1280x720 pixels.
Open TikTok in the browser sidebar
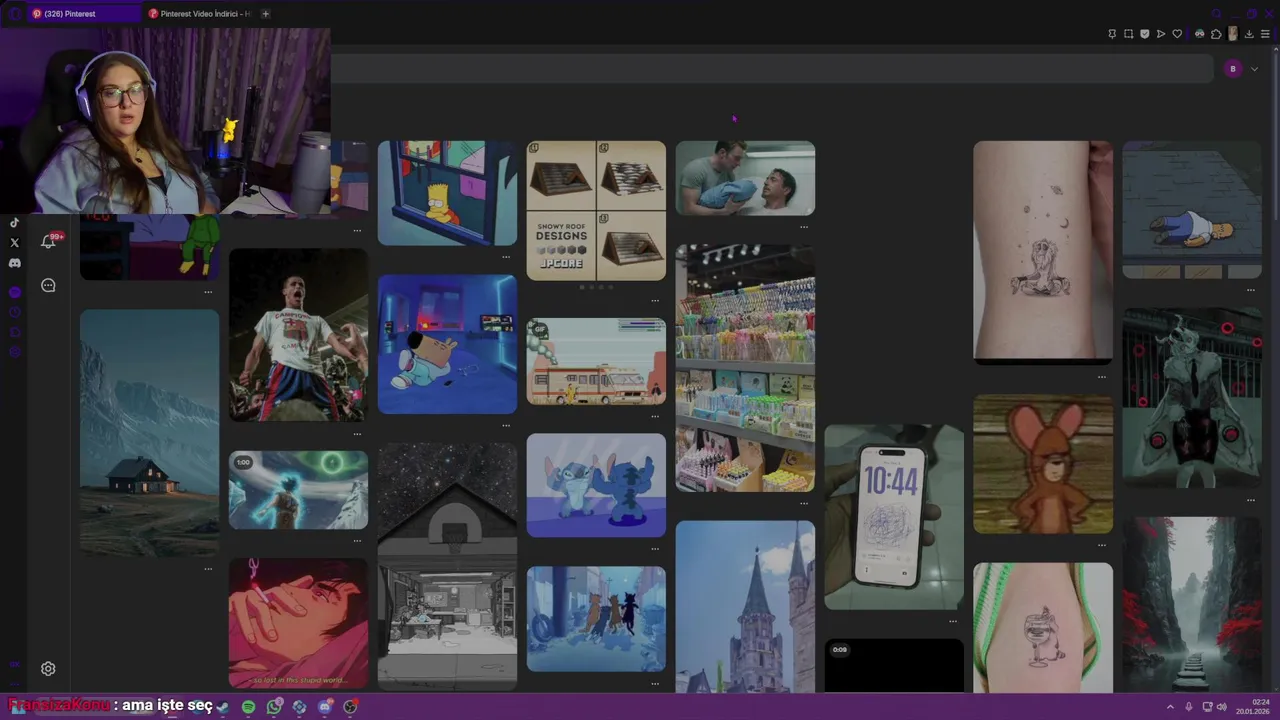coord(14,223)
